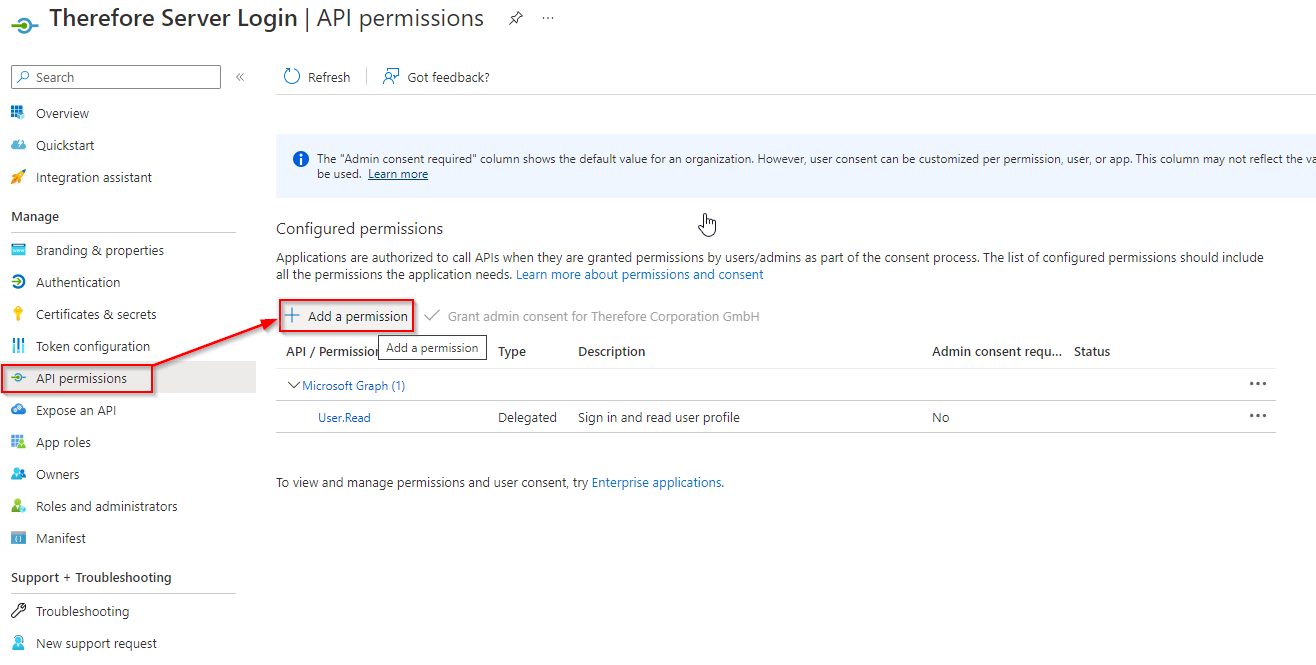
Task: Click the Certificates & secrets key icon
Action: click(18, 314)
